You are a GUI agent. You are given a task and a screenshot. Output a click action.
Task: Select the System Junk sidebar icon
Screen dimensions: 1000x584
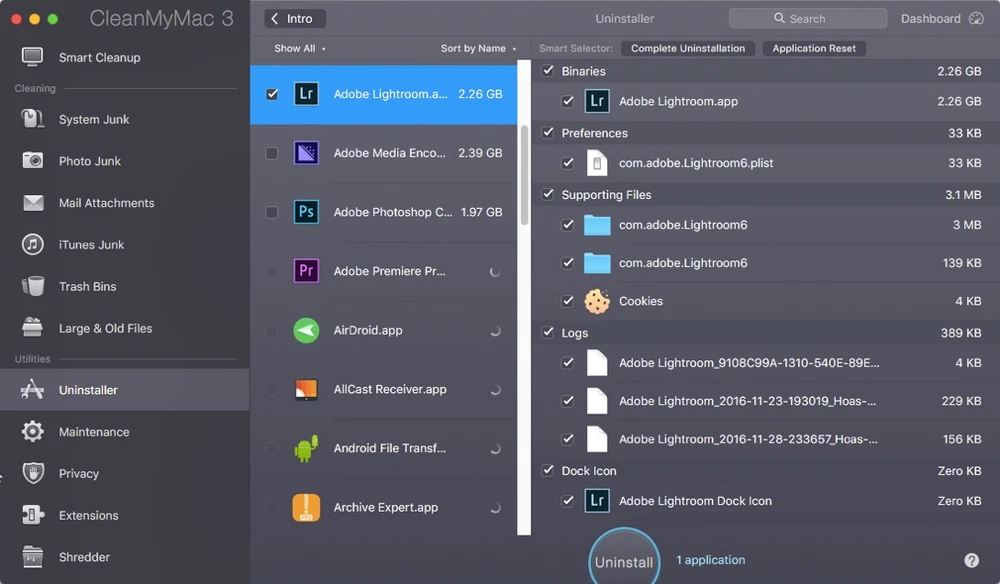click(33, 119)
